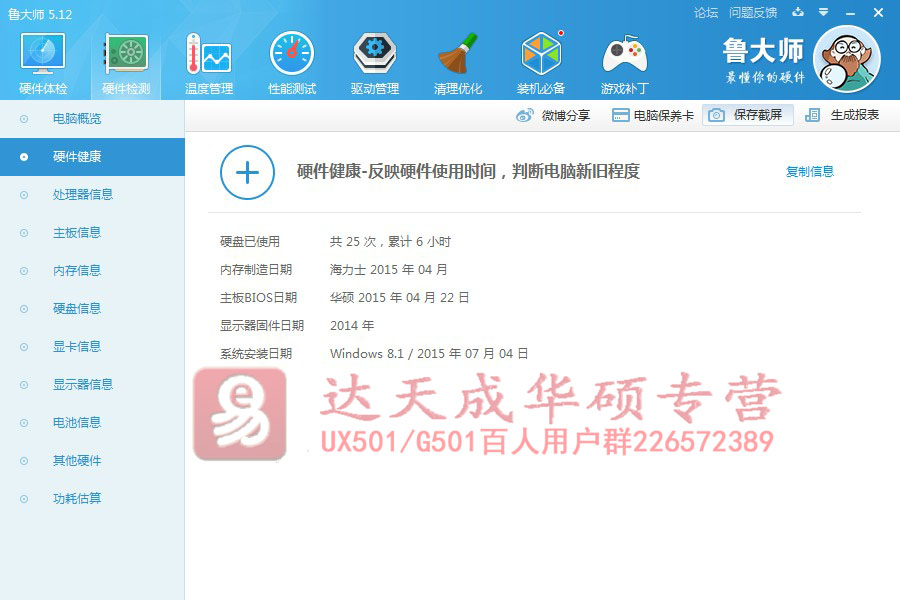Click the radio dot beside 内存信息
Image resolution: width=900 pixels, height=600 pixels.
(x=24, y=271)
